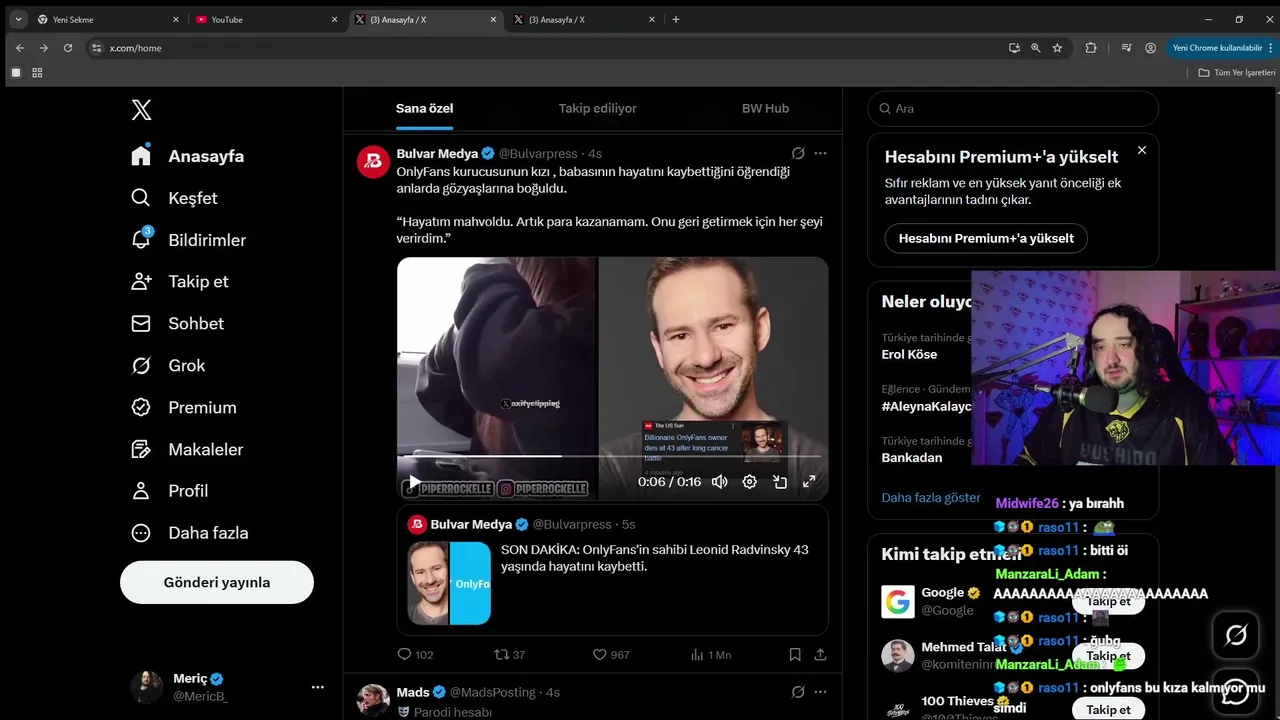
Task: Follow Mehmed Talat with Takip et
Action: coord(1108,656)
